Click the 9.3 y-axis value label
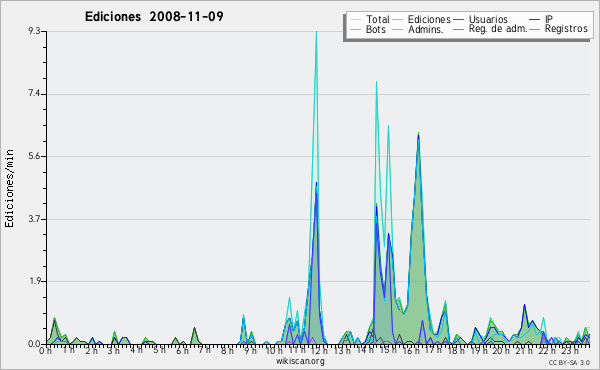600x370 pixels. pyautogui.click(x=34, y=31)
